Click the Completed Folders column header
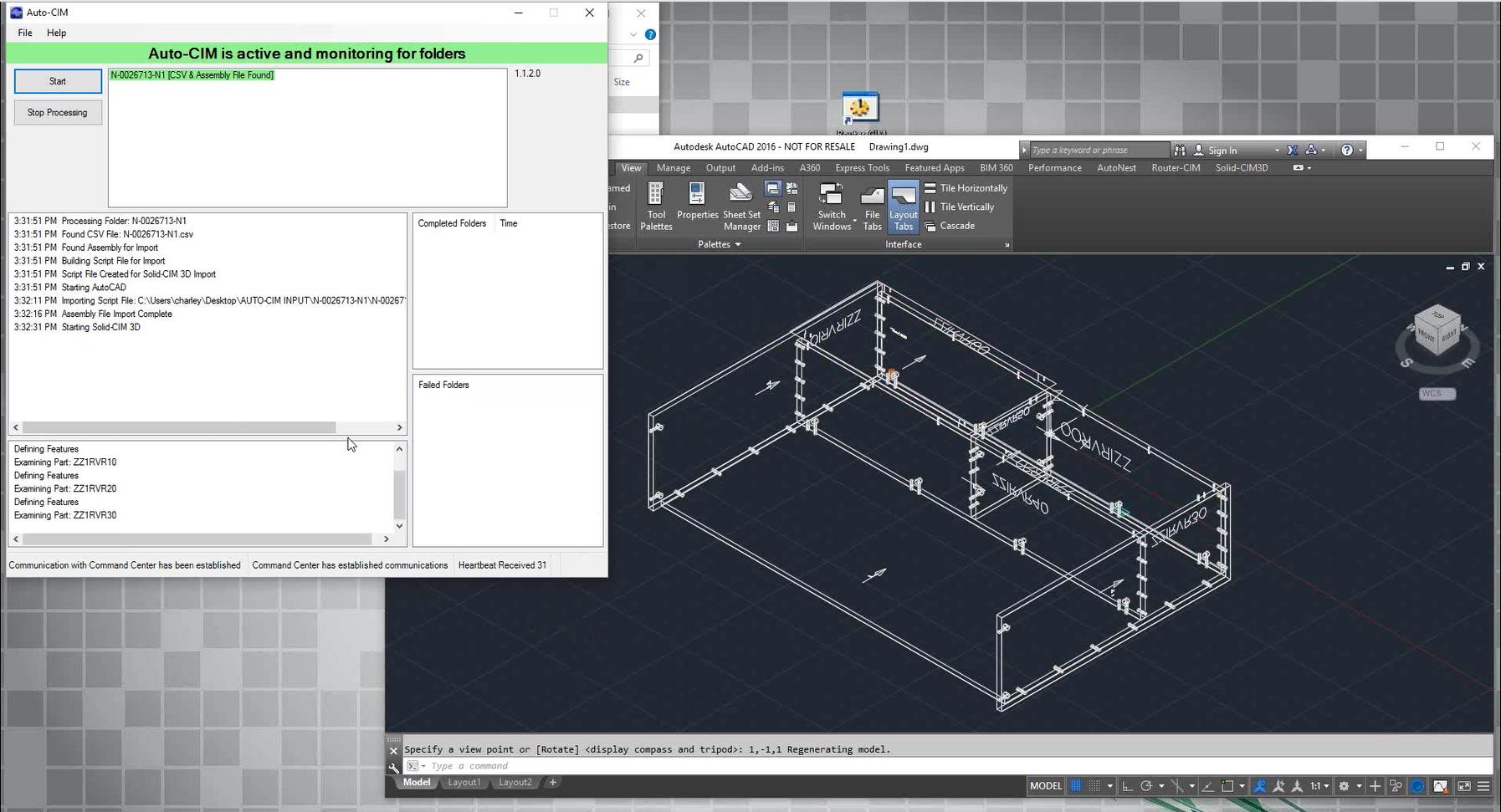Viewport: 1501px width, 812px height. 452,223
